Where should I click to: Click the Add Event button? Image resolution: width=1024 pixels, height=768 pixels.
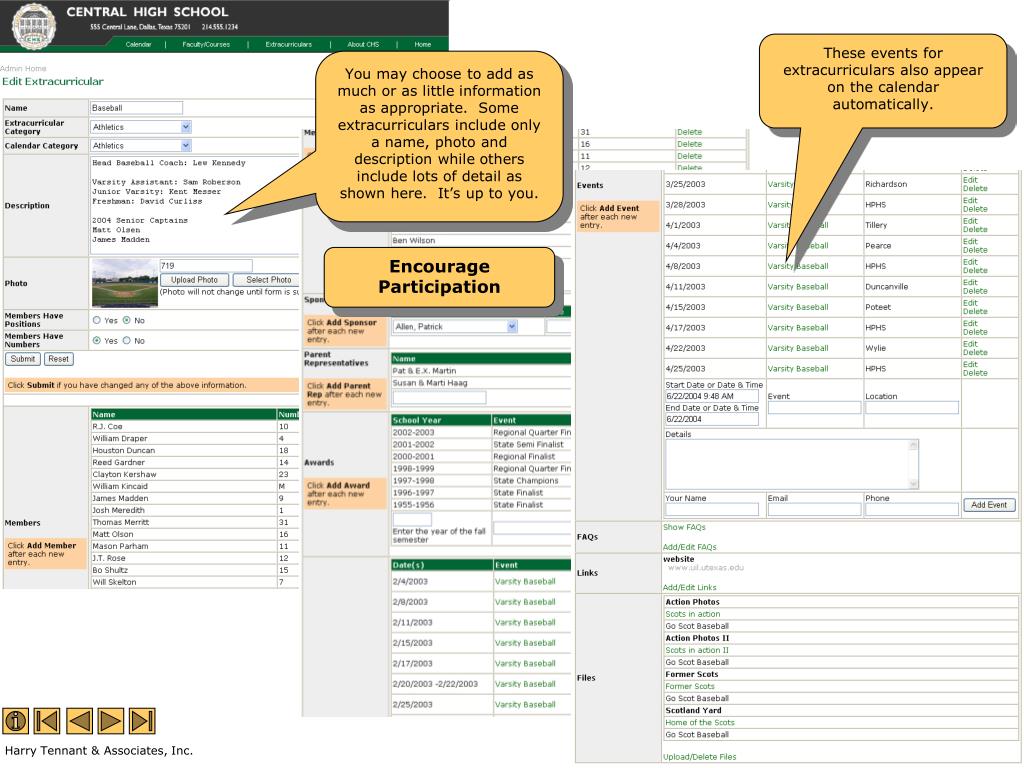[x=989, y=505]
